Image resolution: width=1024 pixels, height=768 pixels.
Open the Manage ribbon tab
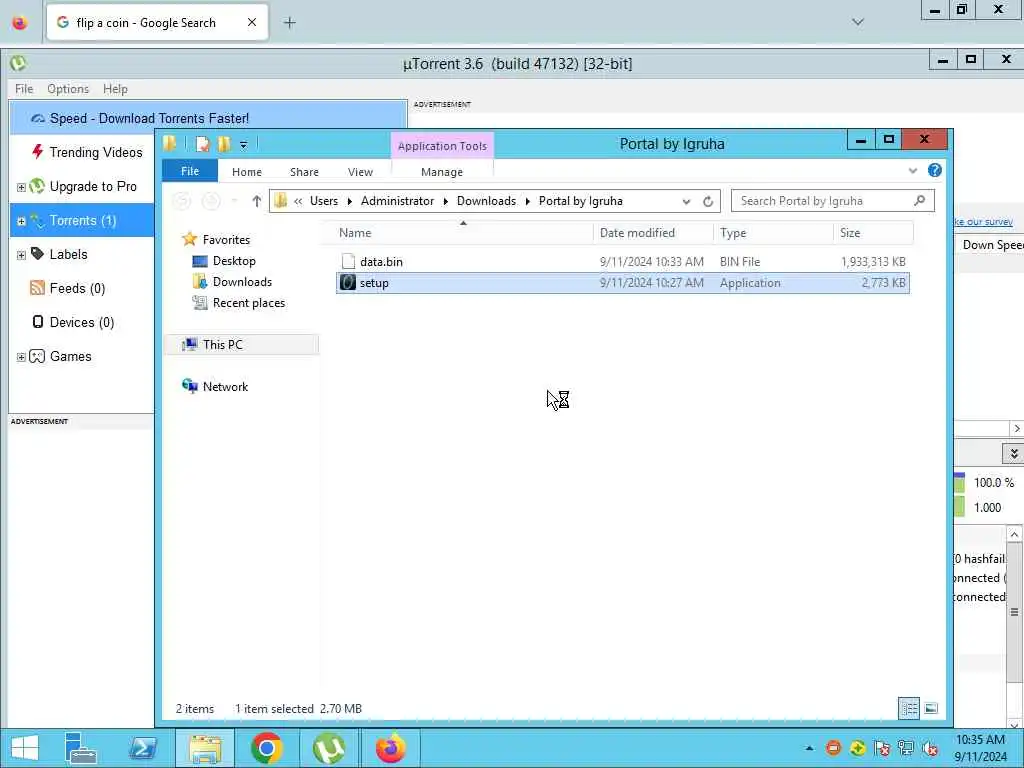pyautogui.click(x=441, y=172)
